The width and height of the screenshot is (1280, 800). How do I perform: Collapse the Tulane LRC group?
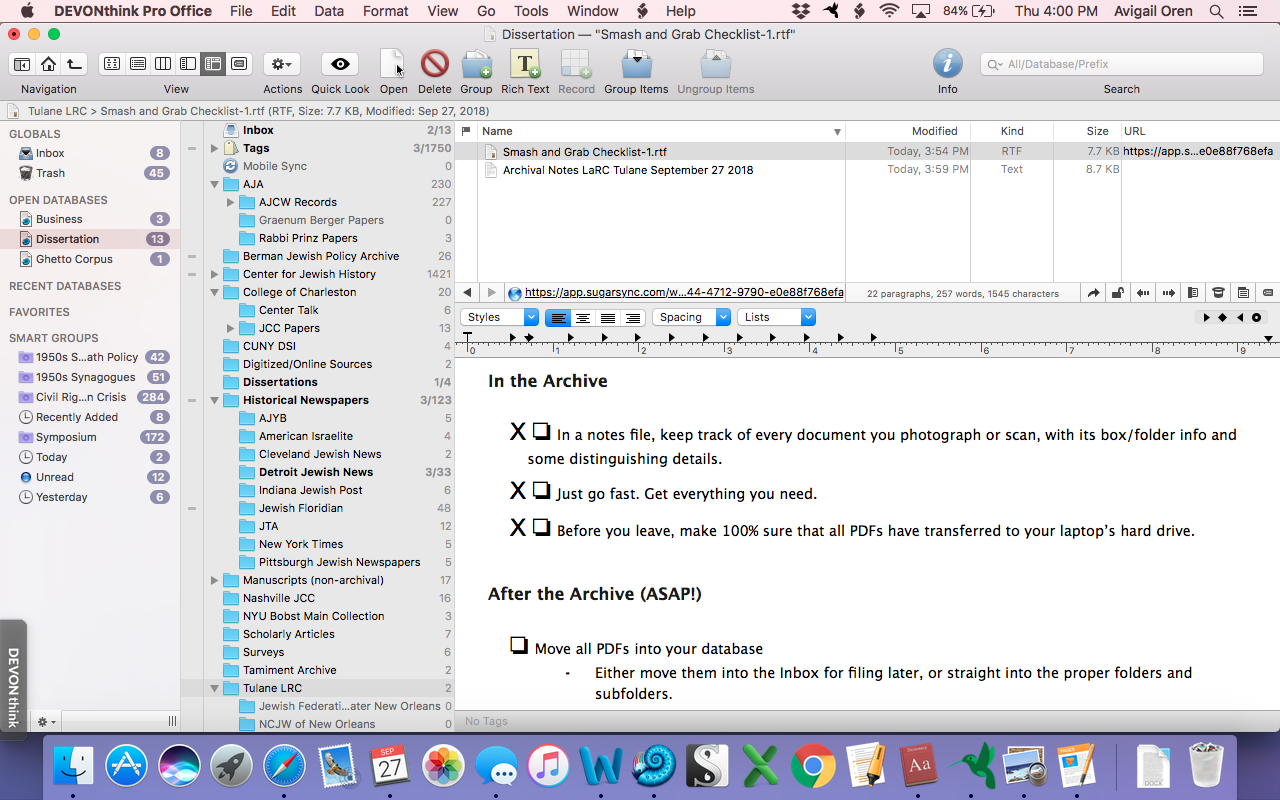coord(214,688)
